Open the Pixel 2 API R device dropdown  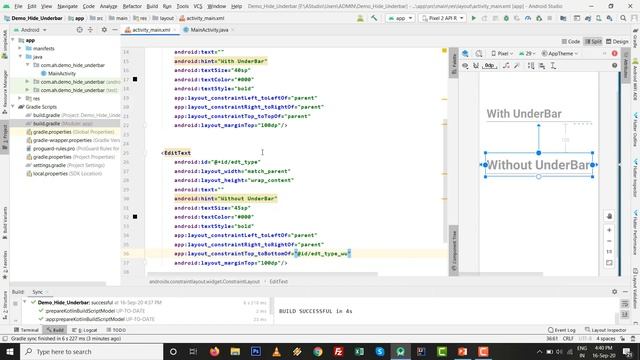click(442, 18)
